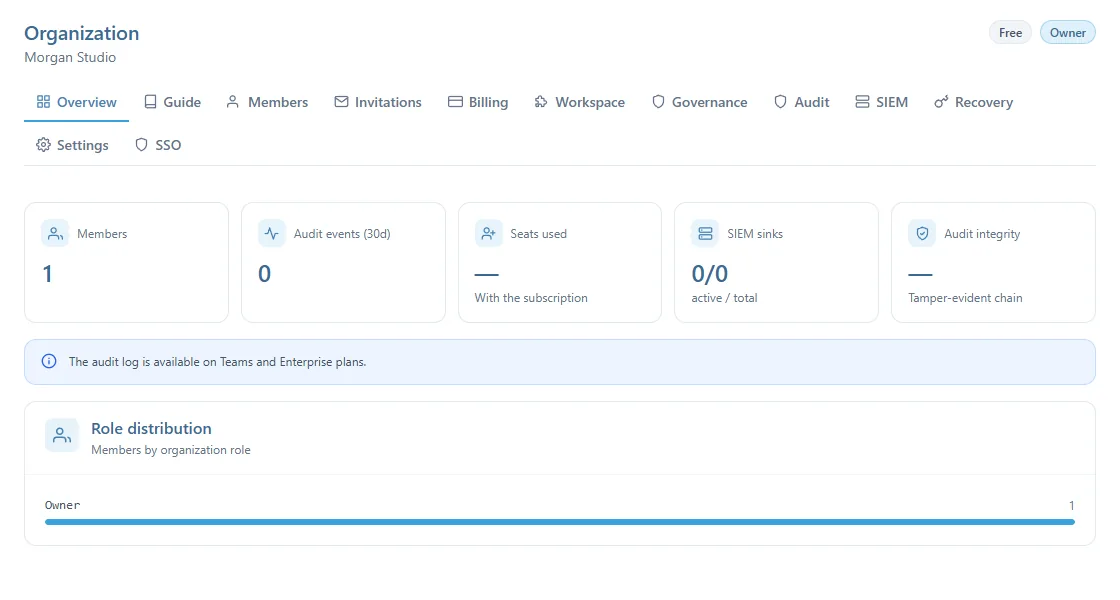Open the Governance tab

point(699,102)
